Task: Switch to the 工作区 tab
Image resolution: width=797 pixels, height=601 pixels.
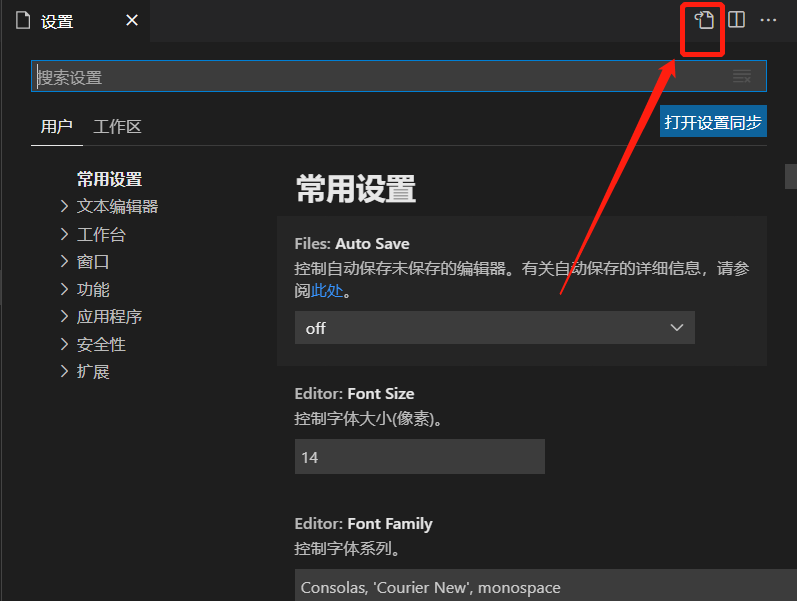Action: click(117, 127)
